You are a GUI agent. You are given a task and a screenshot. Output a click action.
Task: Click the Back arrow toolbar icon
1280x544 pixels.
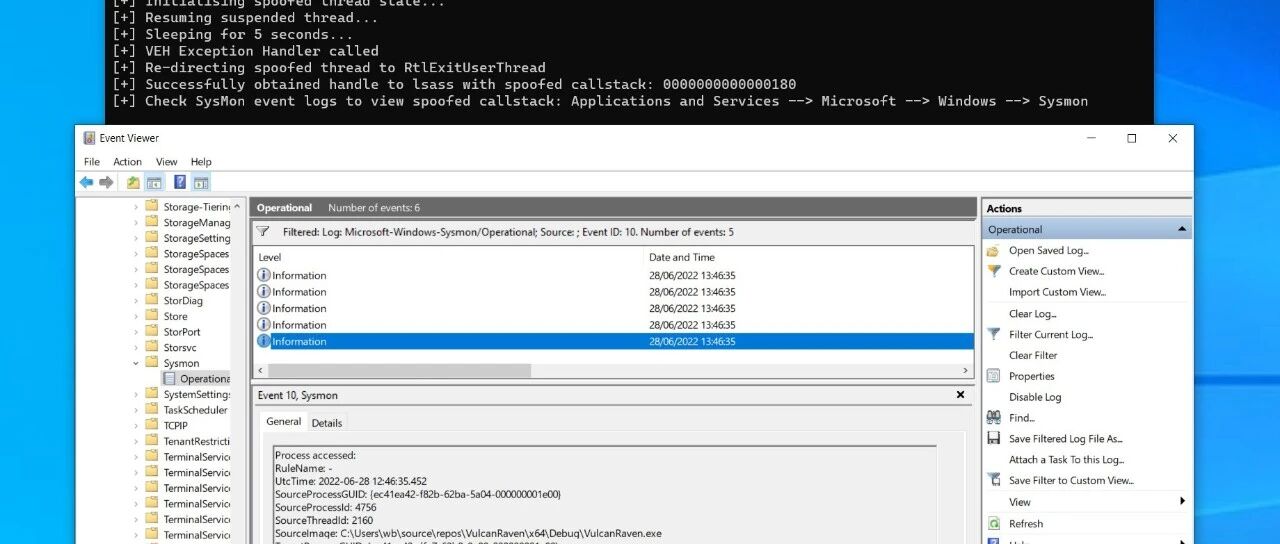pos(86,182)
